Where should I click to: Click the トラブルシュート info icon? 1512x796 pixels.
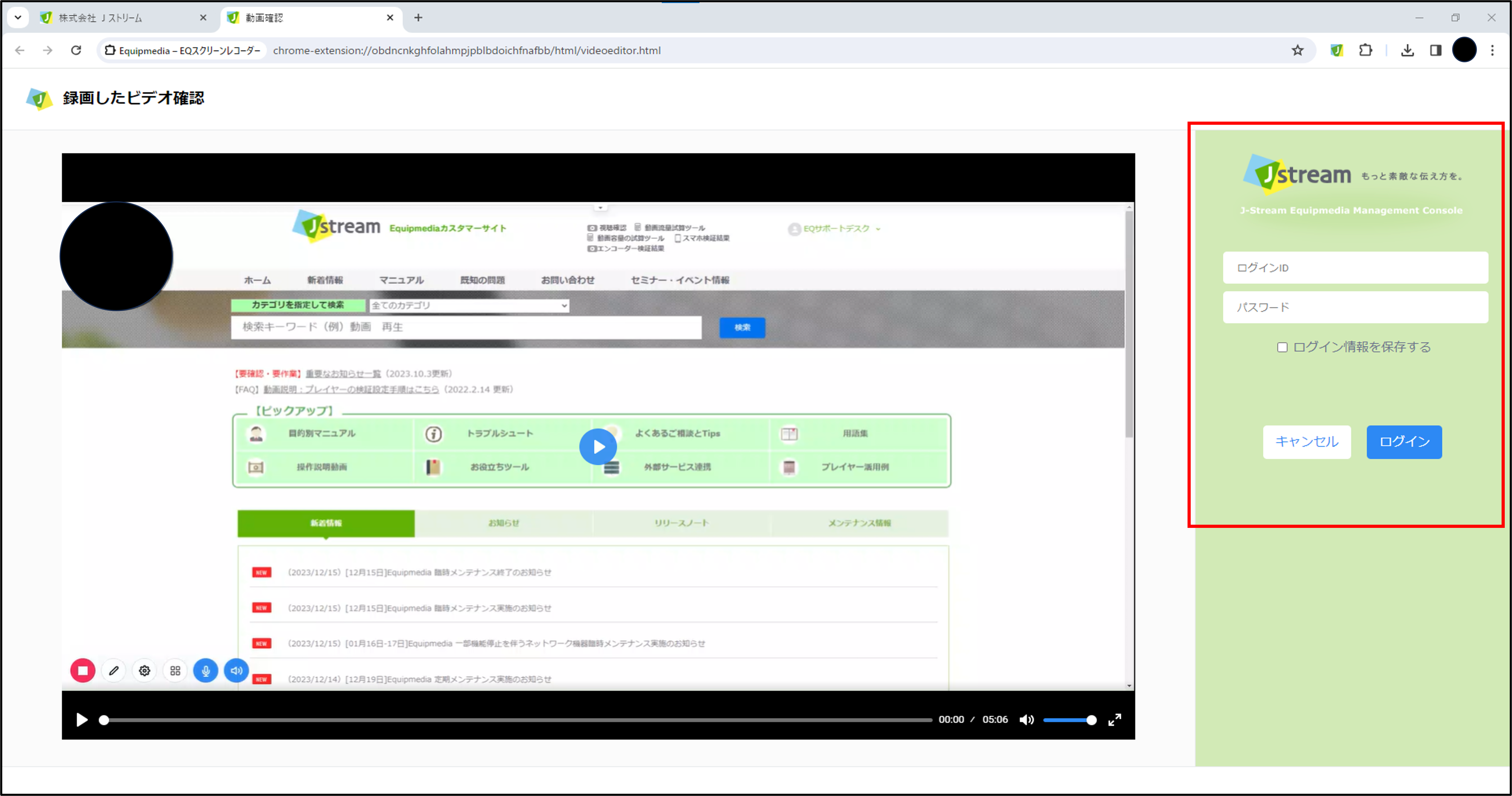pyautogui.click(x=434, y=434)
